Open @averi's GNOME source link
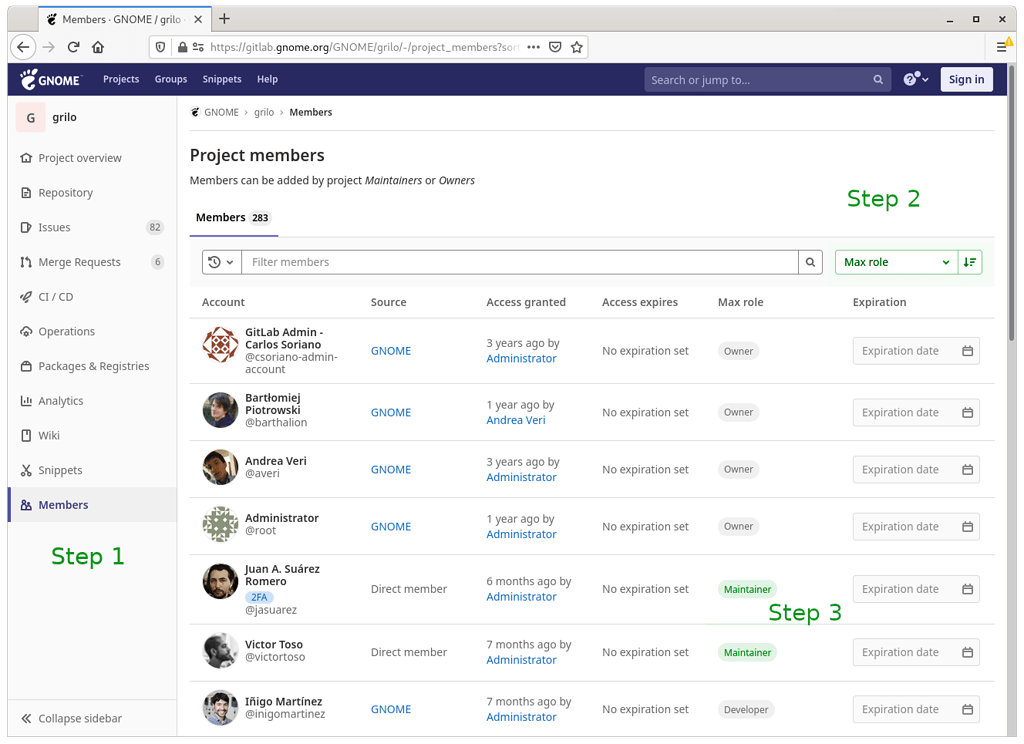The image size is (1024, 744). click(x=390, y=469)
